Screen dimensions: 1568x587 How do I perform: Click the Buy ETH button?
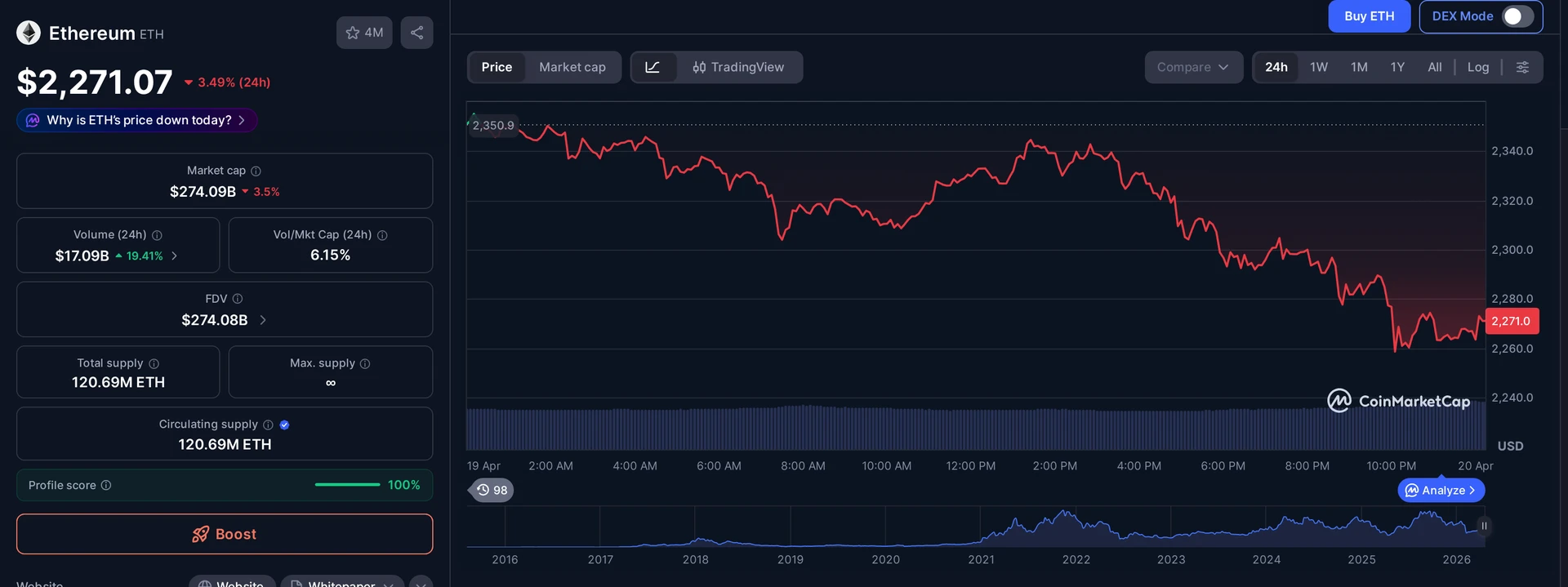1369,16
